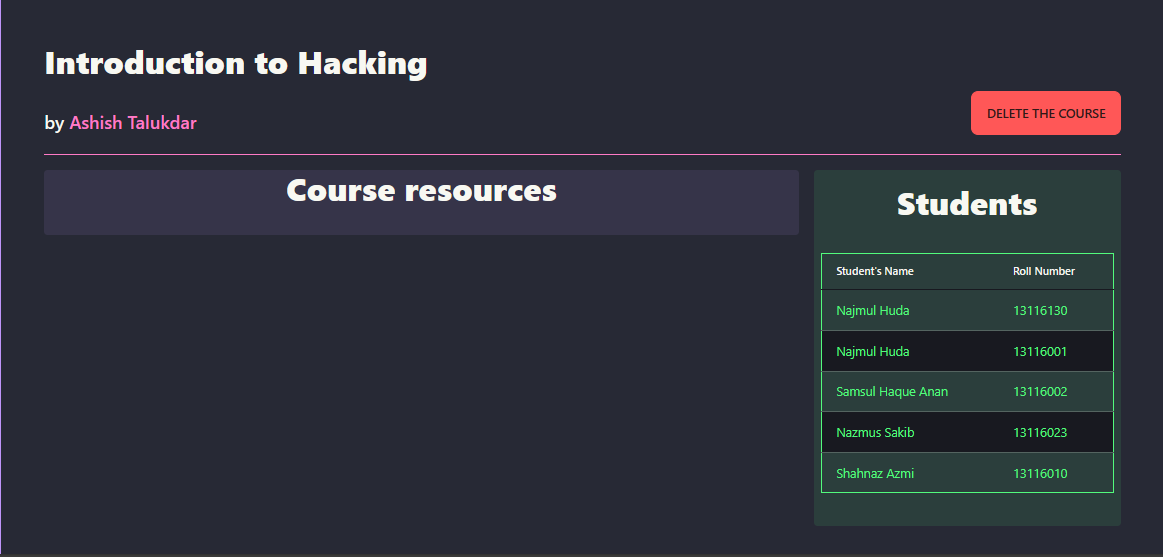Screen dimensions: 1163x557
Task: Select roll number 13116130
Action: [x=1040, y=311]
